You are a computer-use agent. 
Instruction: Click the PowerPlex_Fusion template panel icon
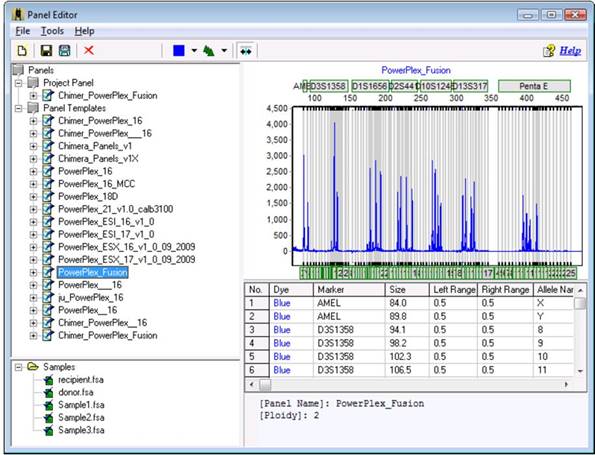(48, 272)
